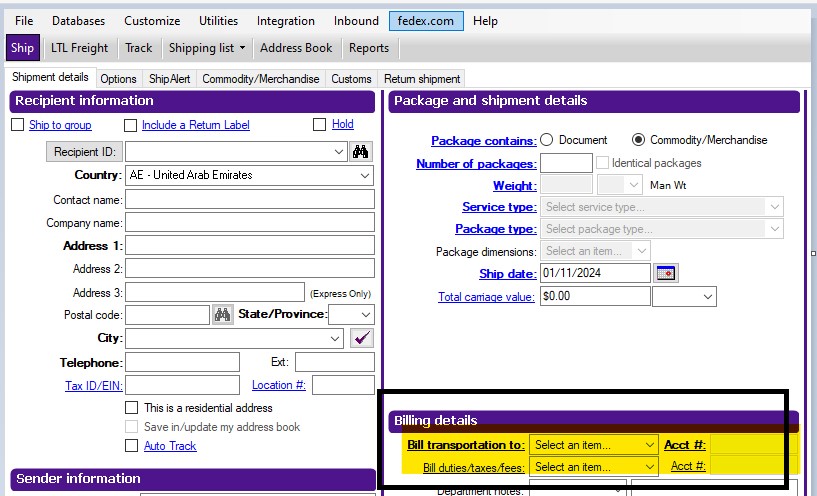Click binoculars icon next to Recipient ID
Image resolution: width=817 pixels, height=496 pixels.
click(362, 152)
